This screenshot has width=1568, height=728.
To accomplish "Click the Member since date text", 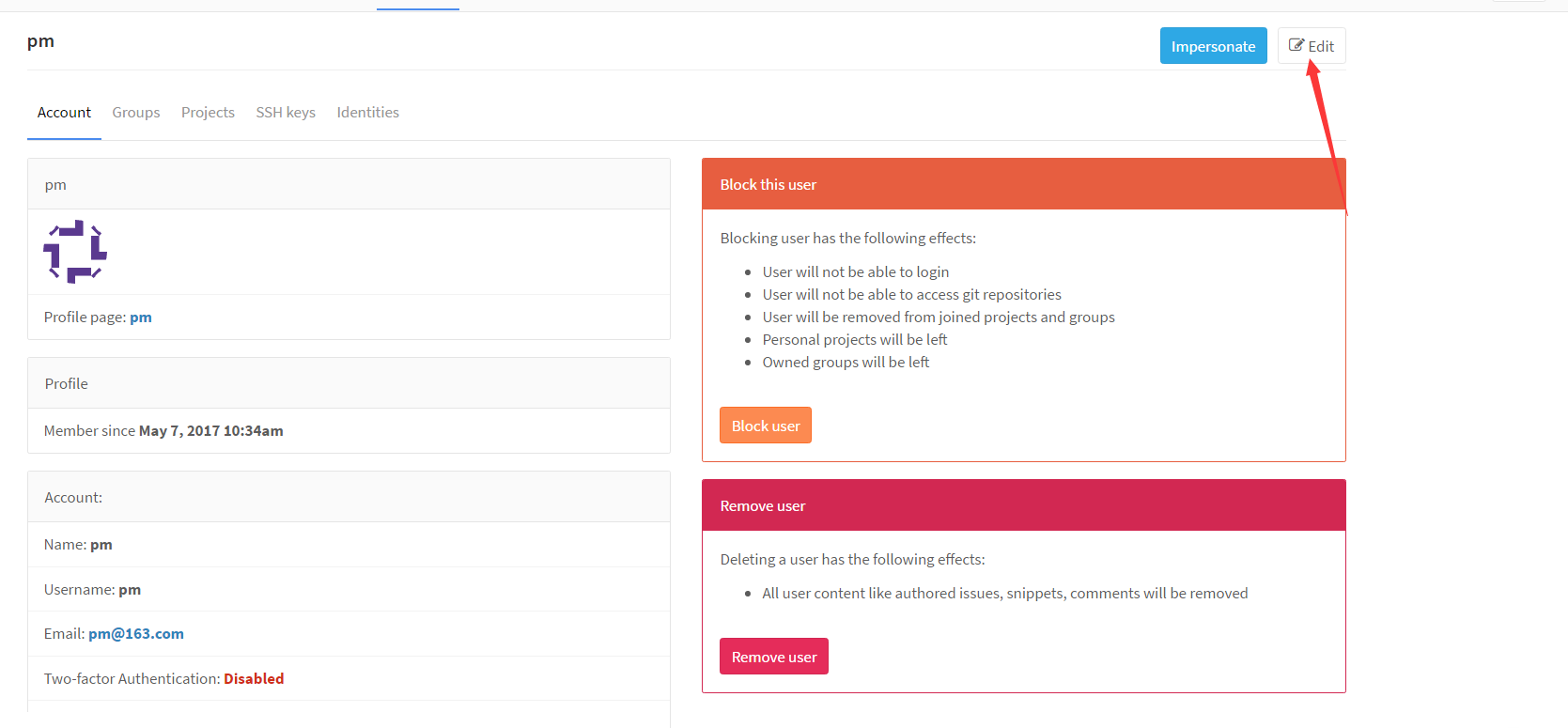I will click(210, 431).
